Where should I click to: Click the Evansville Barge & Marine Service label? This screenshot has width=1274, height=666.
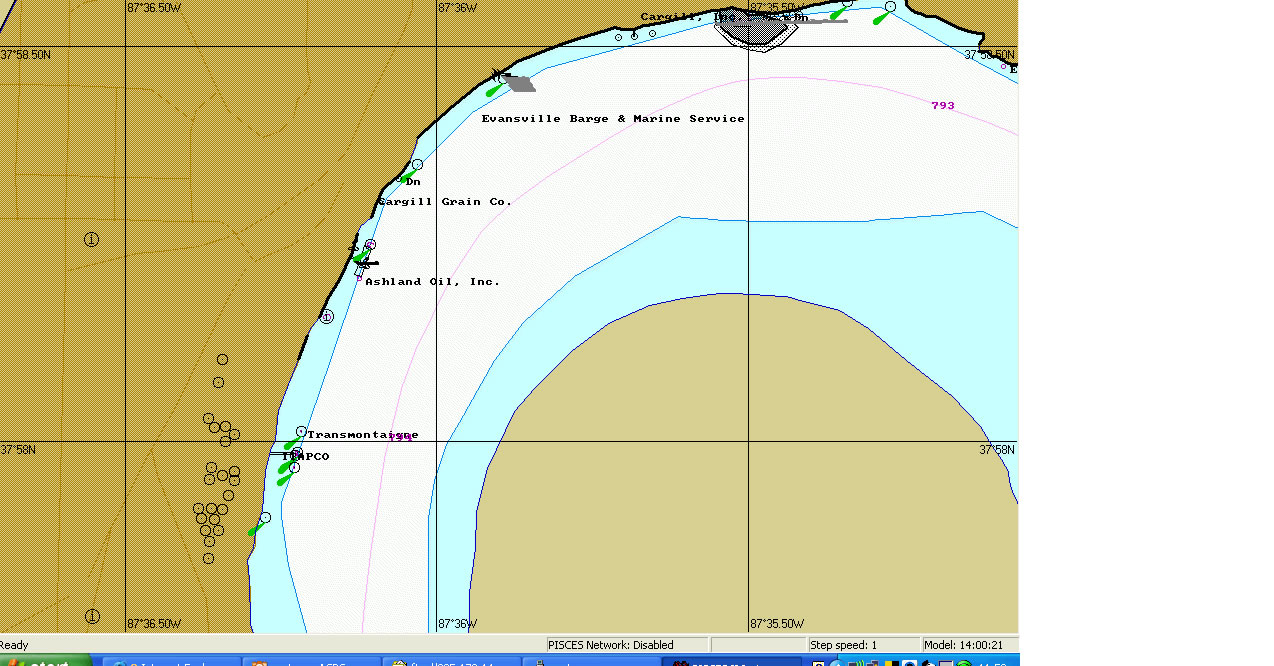(x=613, y=118)
